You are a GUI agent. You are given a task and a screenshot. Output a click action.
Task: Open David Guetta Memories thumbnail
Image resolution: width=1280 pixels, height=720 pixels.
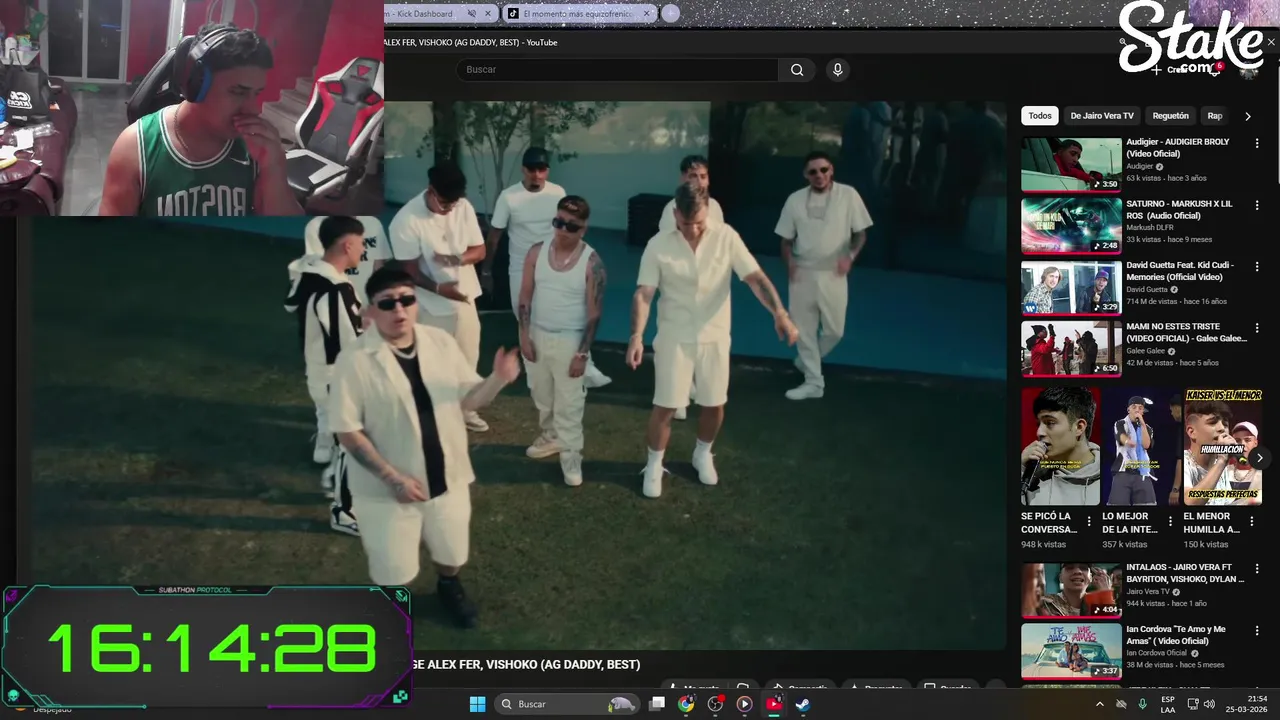point(1071,288)
